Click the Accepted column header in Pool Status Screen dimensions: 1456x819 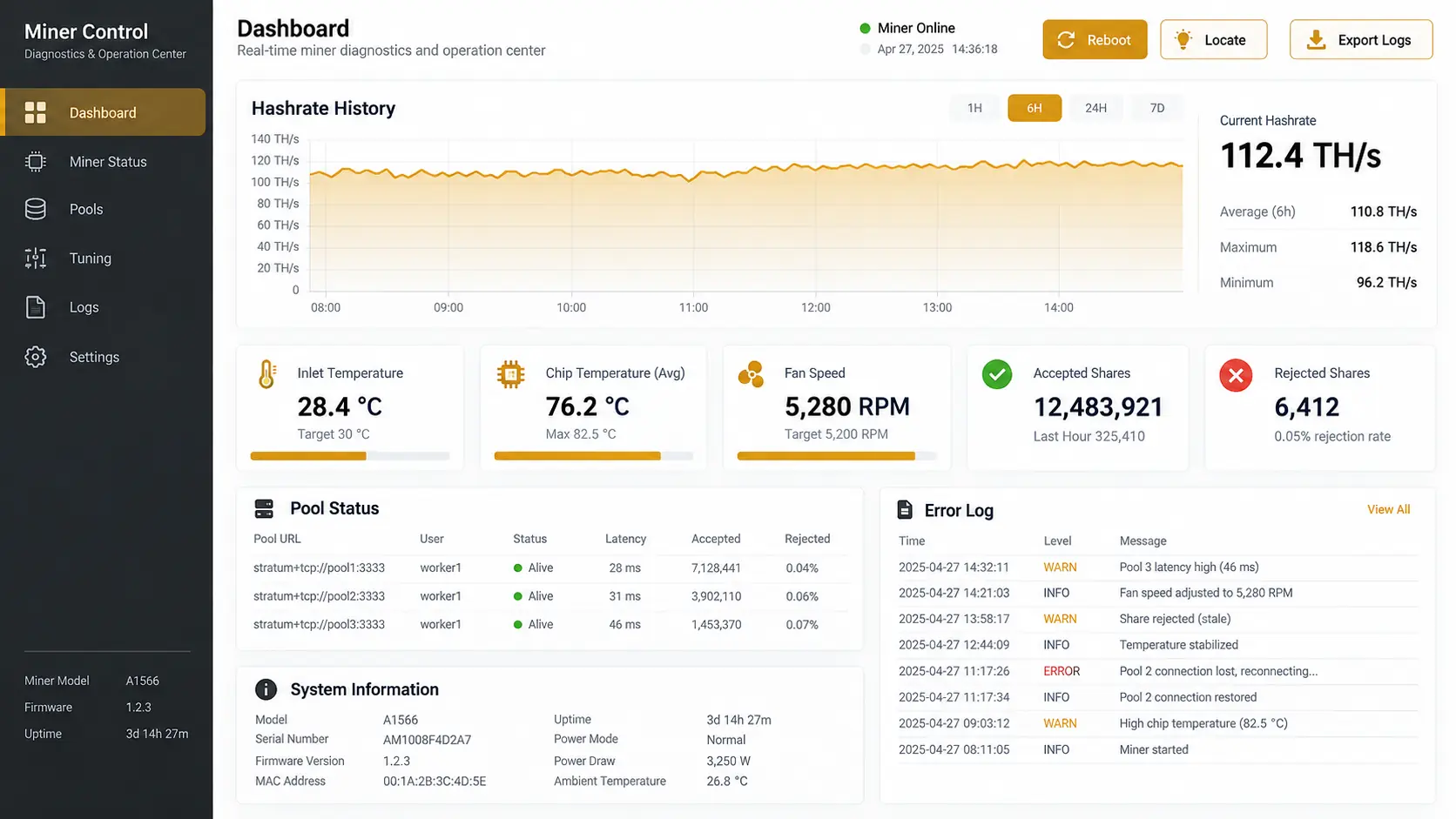click(716, 539)
